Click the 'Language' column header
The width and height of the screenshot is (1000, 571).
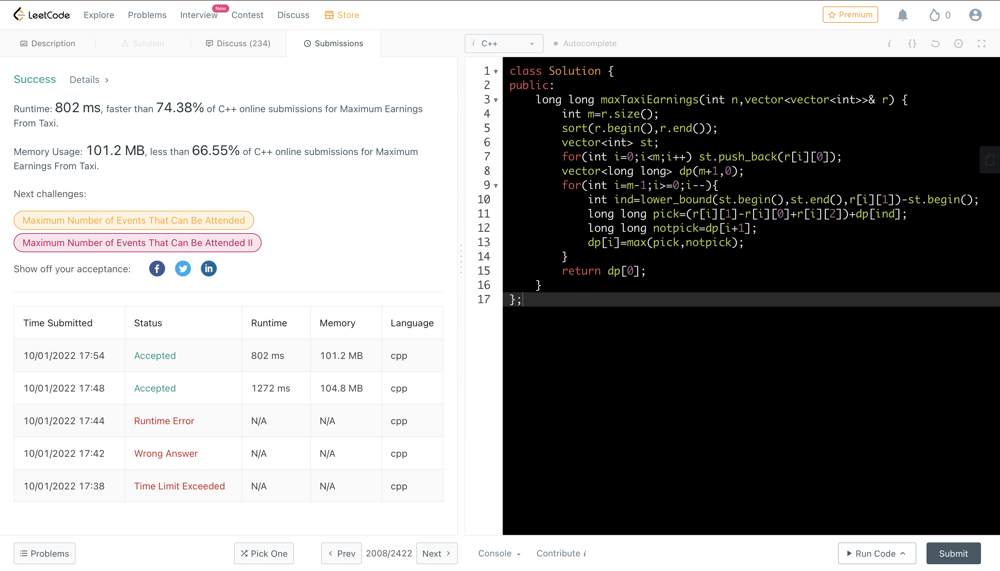pyautogui.click(x=412, y=323)
